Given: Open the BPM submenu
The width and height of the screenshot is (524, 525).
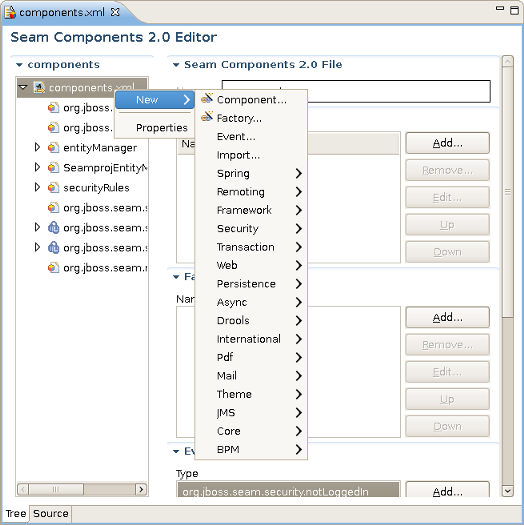Looking at the screenshot, I should click(251, 450).
